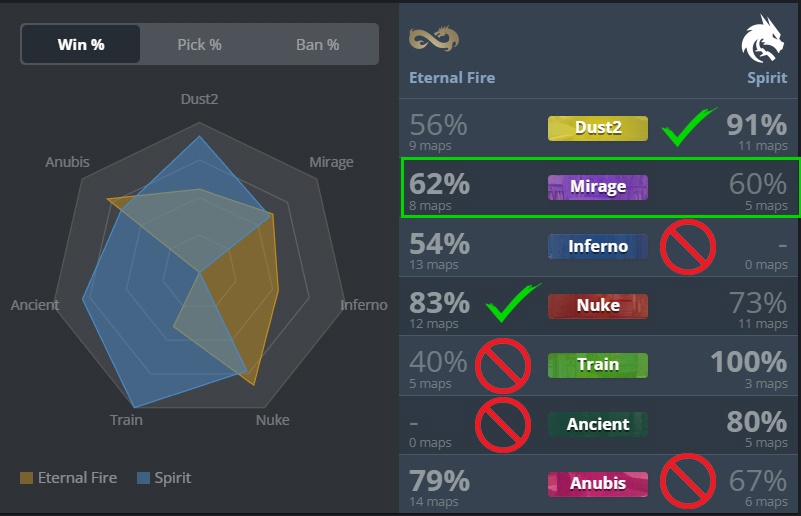Click the red ban icon on Train row

[503, 366]
